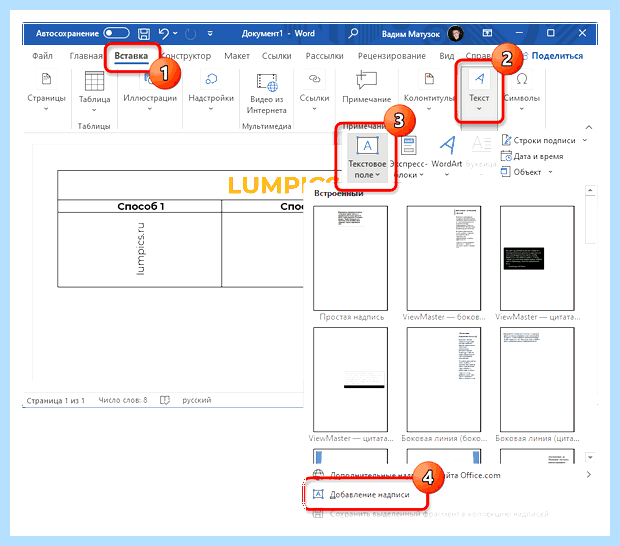
Task: Switch to the Вставка tab
Action: tap(131, 56)
